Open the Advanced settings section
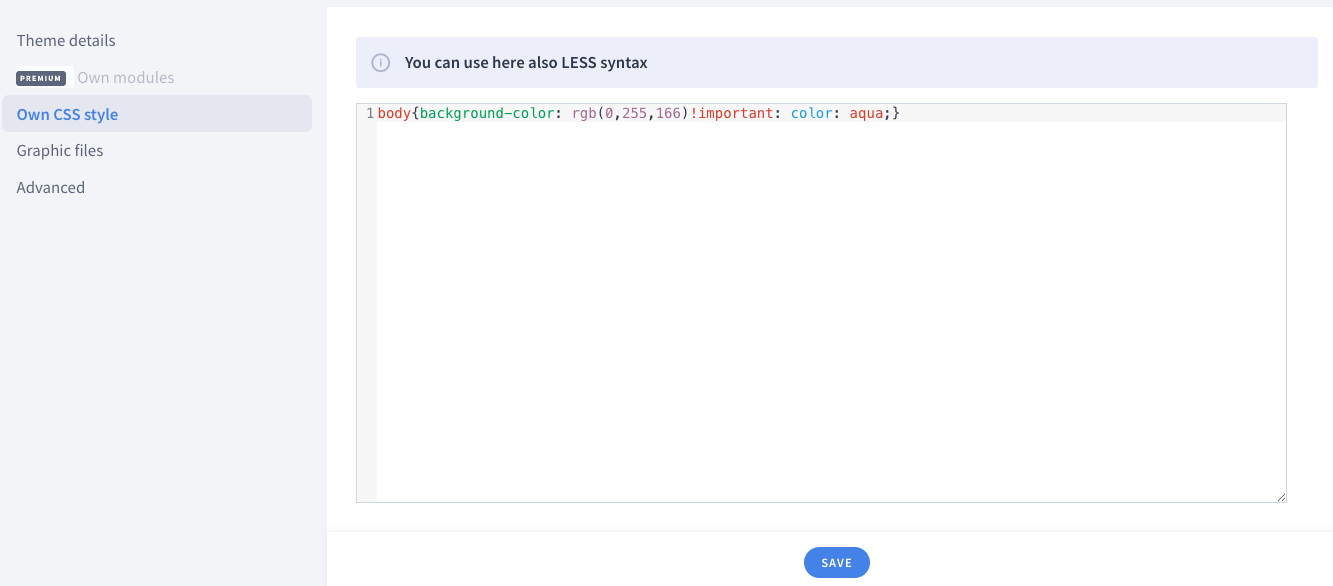1333x586 pixels. pos(50,187)
